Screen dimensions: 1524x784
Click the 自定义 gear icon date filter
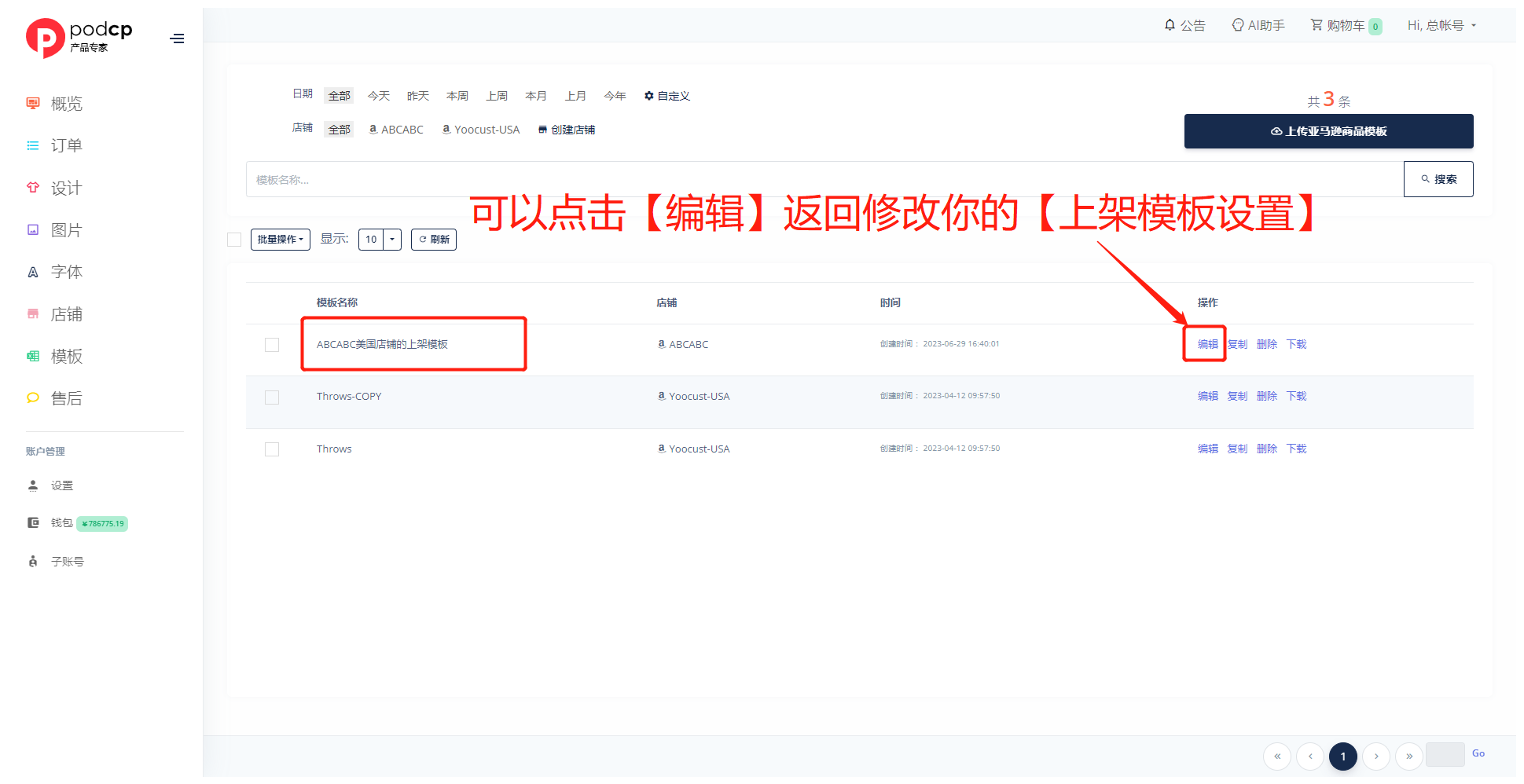coord(649,96)
